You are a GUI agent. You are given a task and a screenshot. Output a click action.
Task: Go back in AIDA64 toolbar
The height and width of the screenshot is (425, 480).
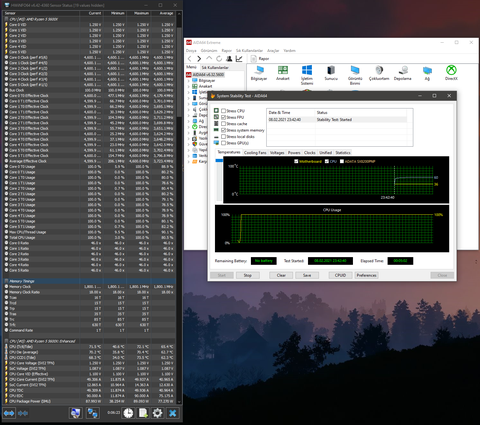pyautogui.click(x=190, y=59)
